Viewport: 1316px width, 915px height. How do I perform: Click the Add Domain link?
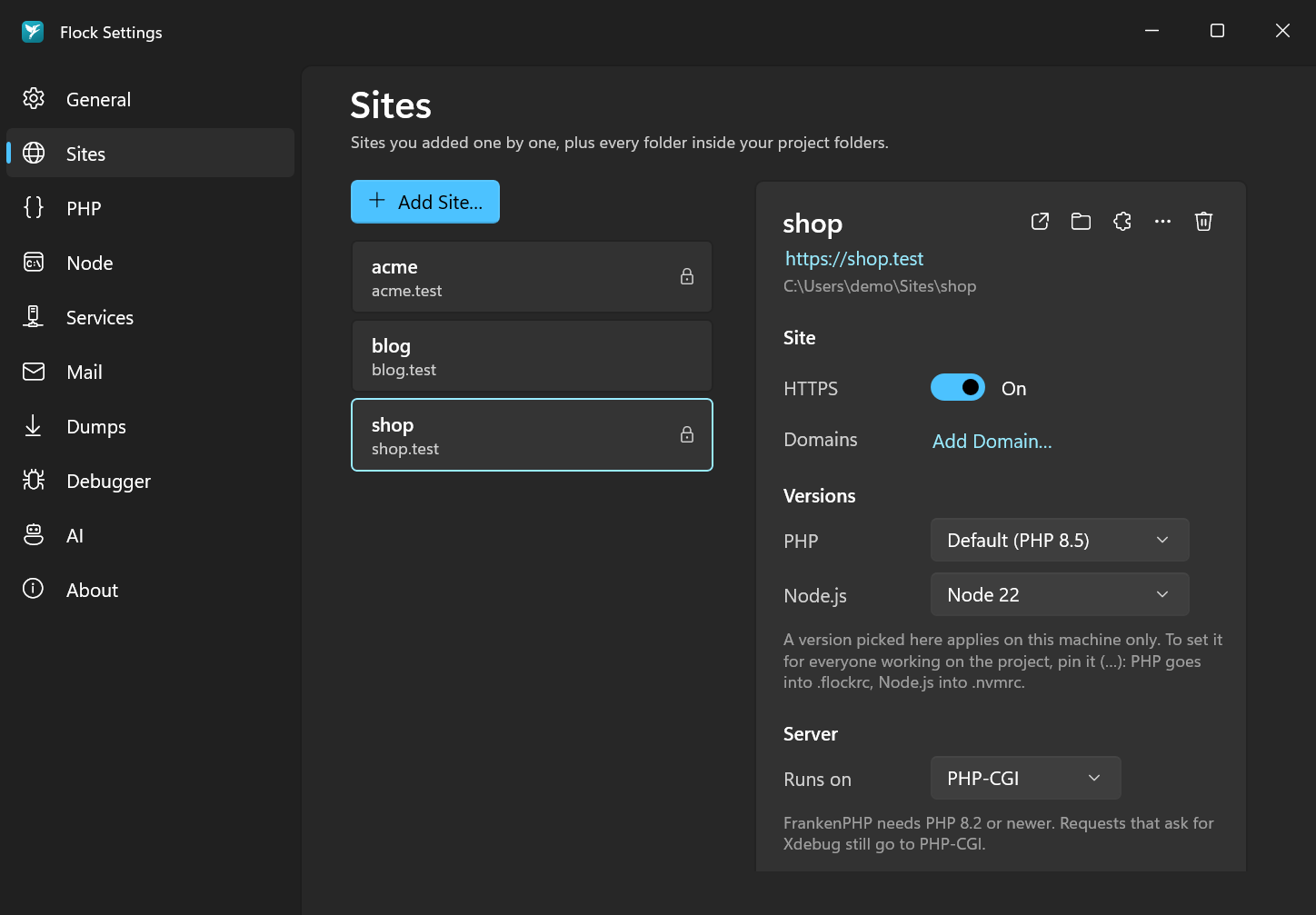(x=992, y=441)
